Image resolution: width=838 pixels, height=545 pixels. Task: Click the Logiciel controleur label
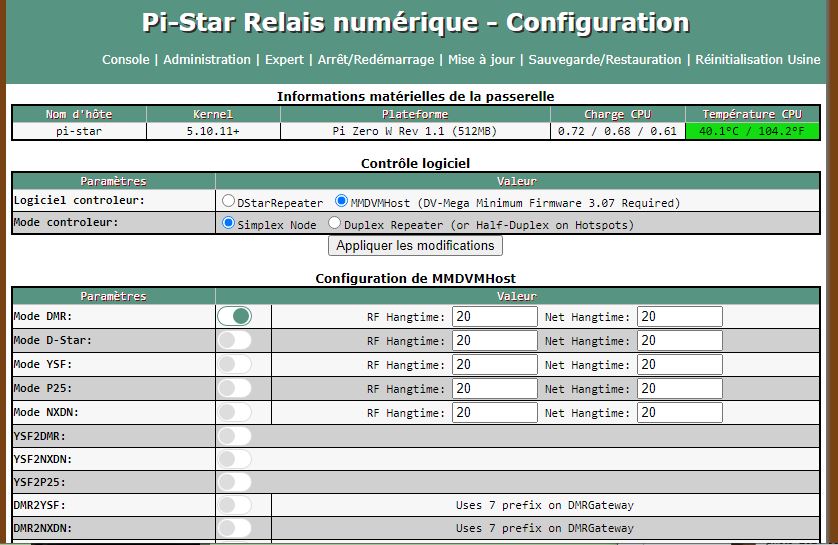pos(79,200)
